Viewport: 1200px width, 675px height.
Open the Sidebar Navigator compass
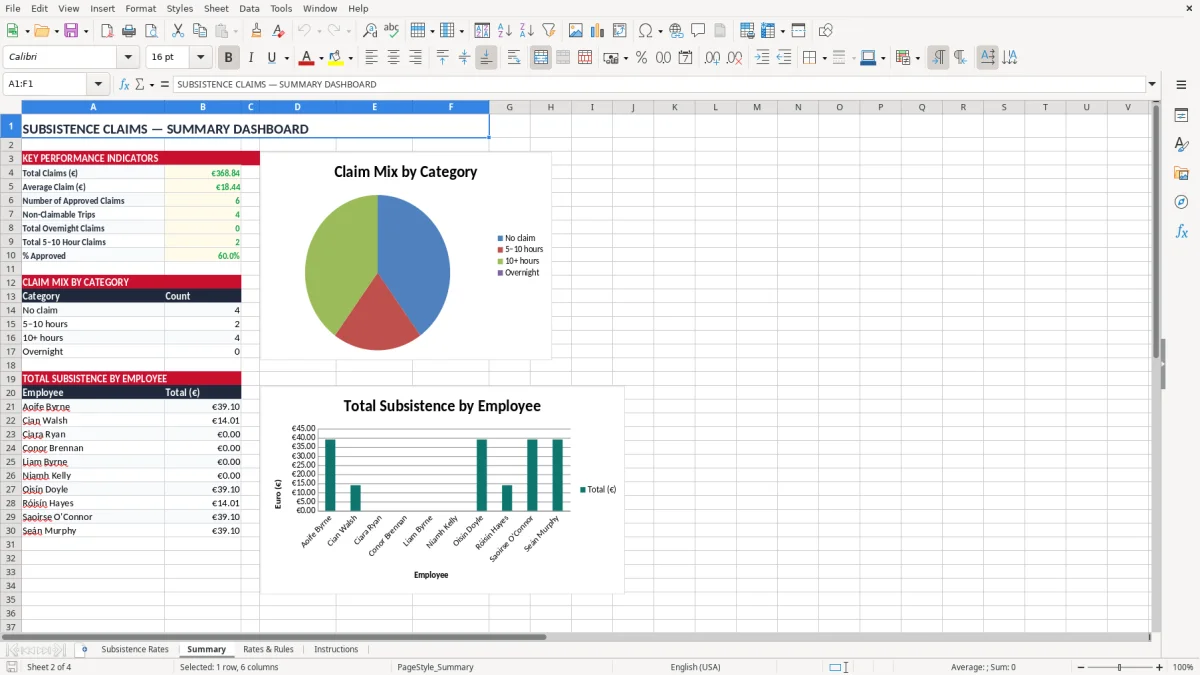tap(1181, 202)
